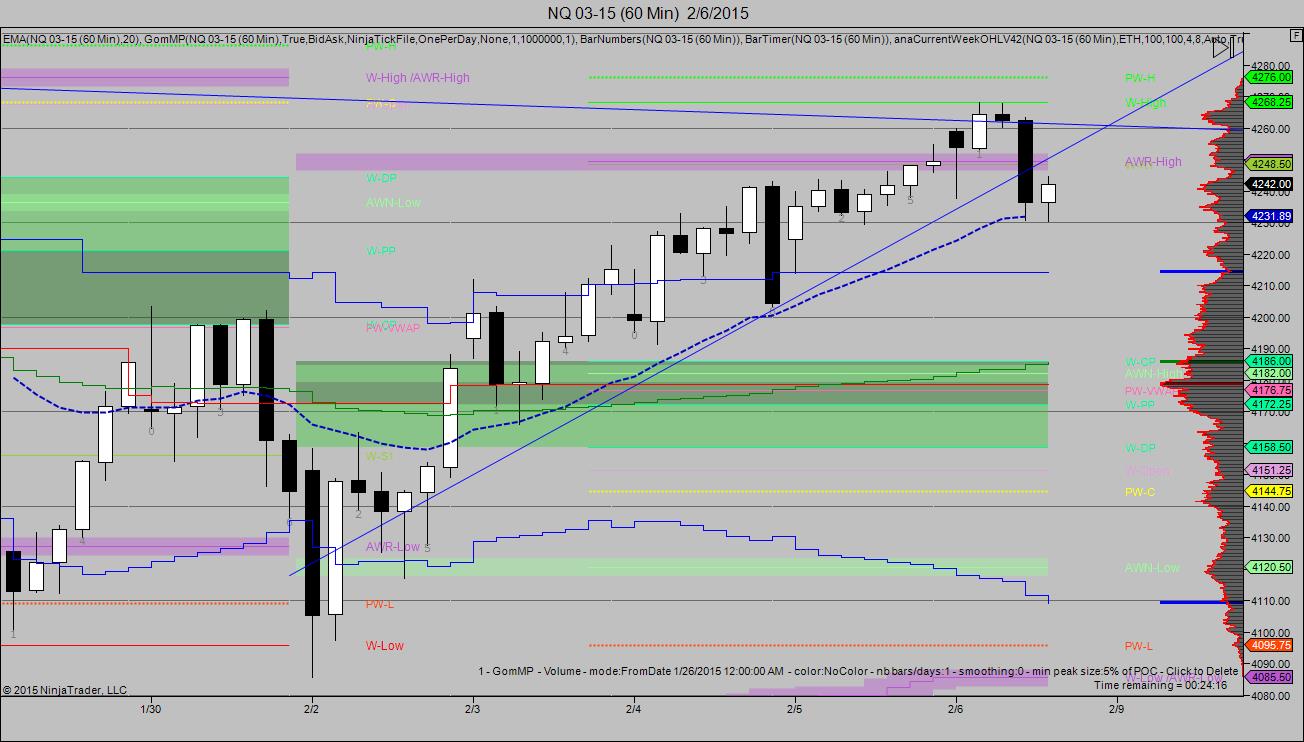Select the 4172.25 price marker
Screen dimensions: 1304x742
point(1270,404)
